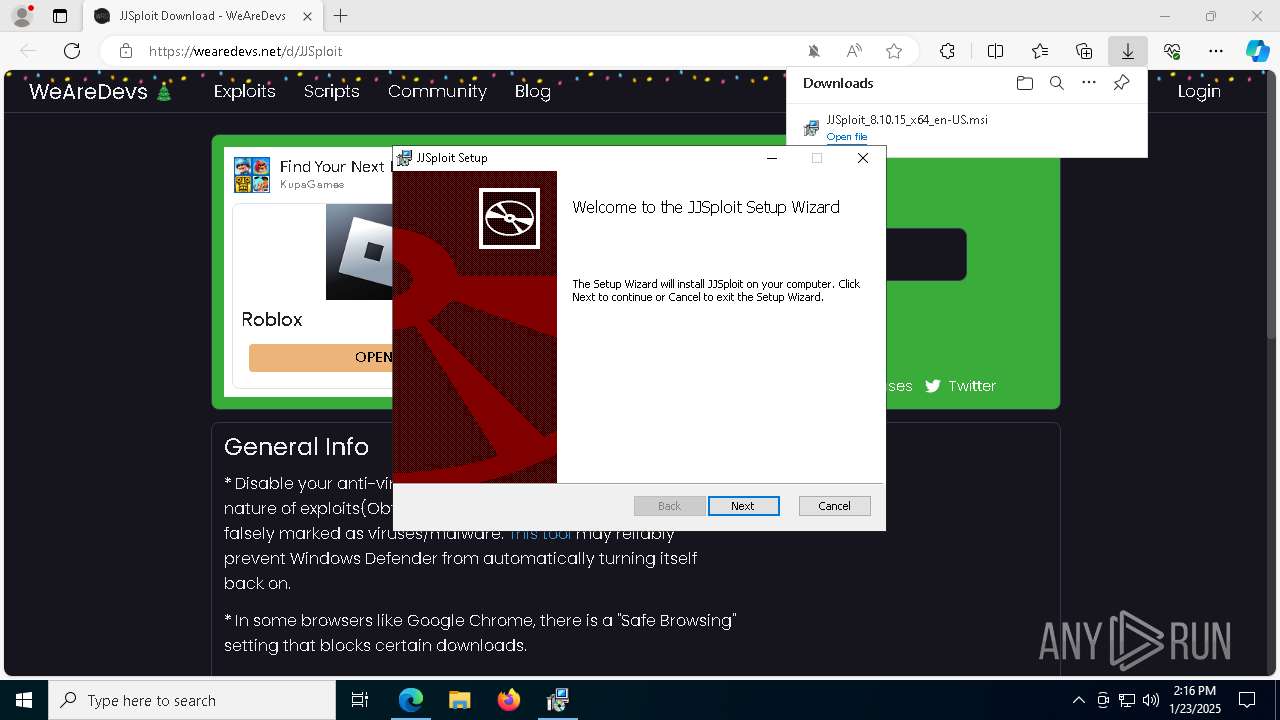Click the Windows Start button

pyautogui.click(x=23, y=700)
